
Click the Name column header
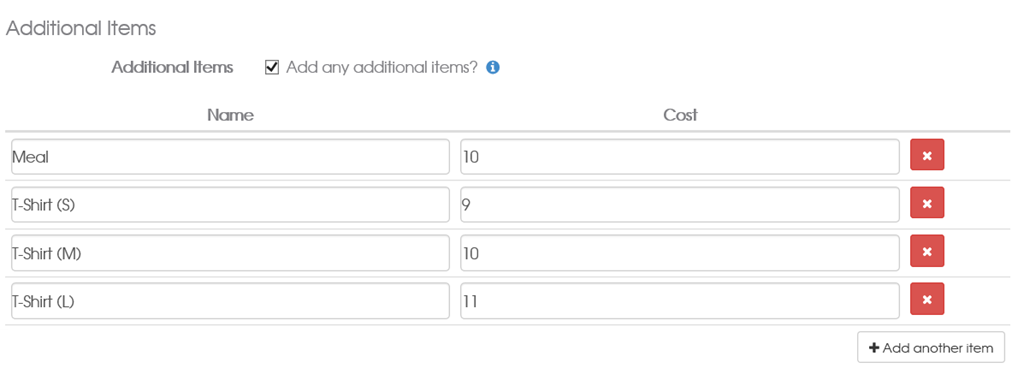pos(231,115)
